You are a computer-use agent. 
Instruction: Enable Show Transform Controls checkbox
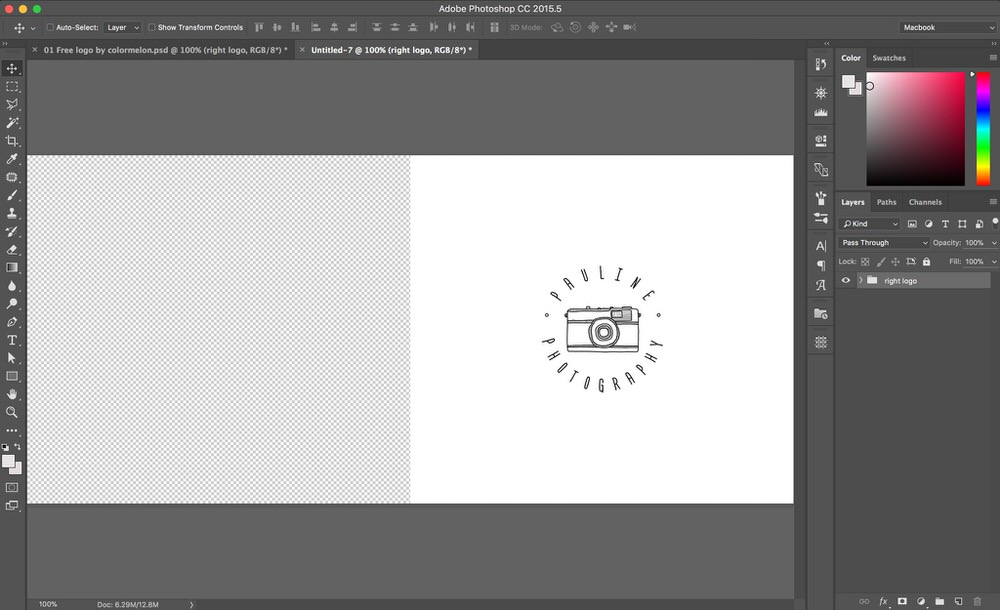152,27
